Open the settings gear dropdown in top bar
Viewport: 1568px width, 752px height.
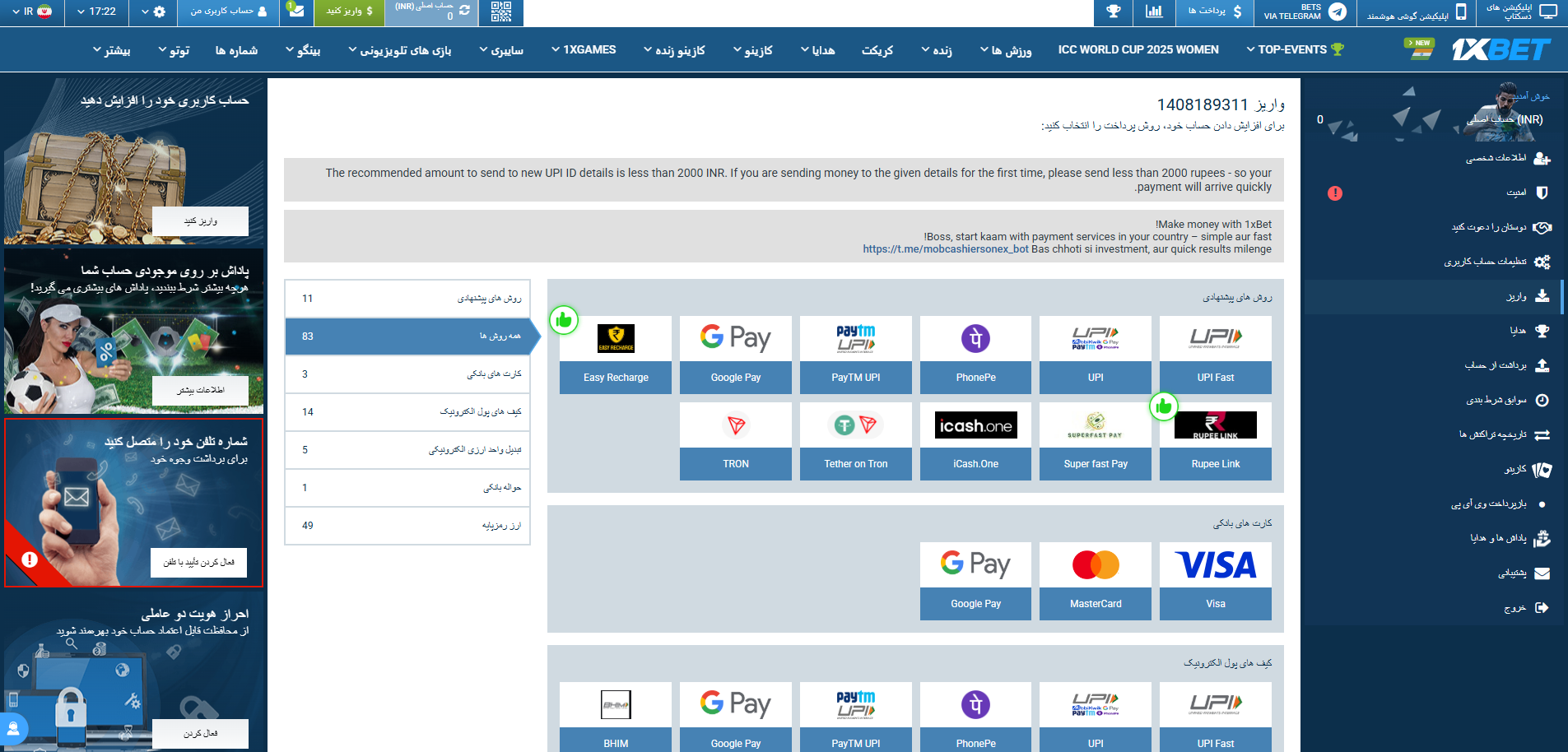tap(153, 12)
